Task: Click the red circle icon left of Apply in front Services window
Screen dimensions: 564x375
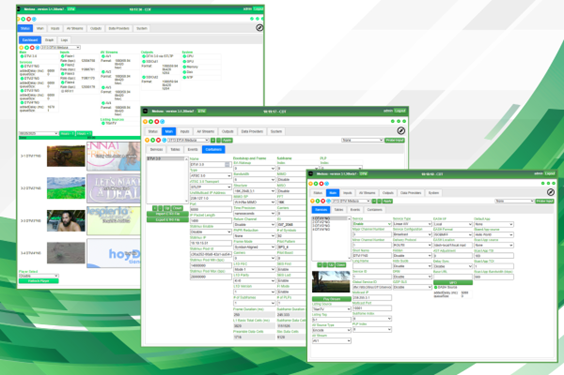Action: tap(323, 201)
